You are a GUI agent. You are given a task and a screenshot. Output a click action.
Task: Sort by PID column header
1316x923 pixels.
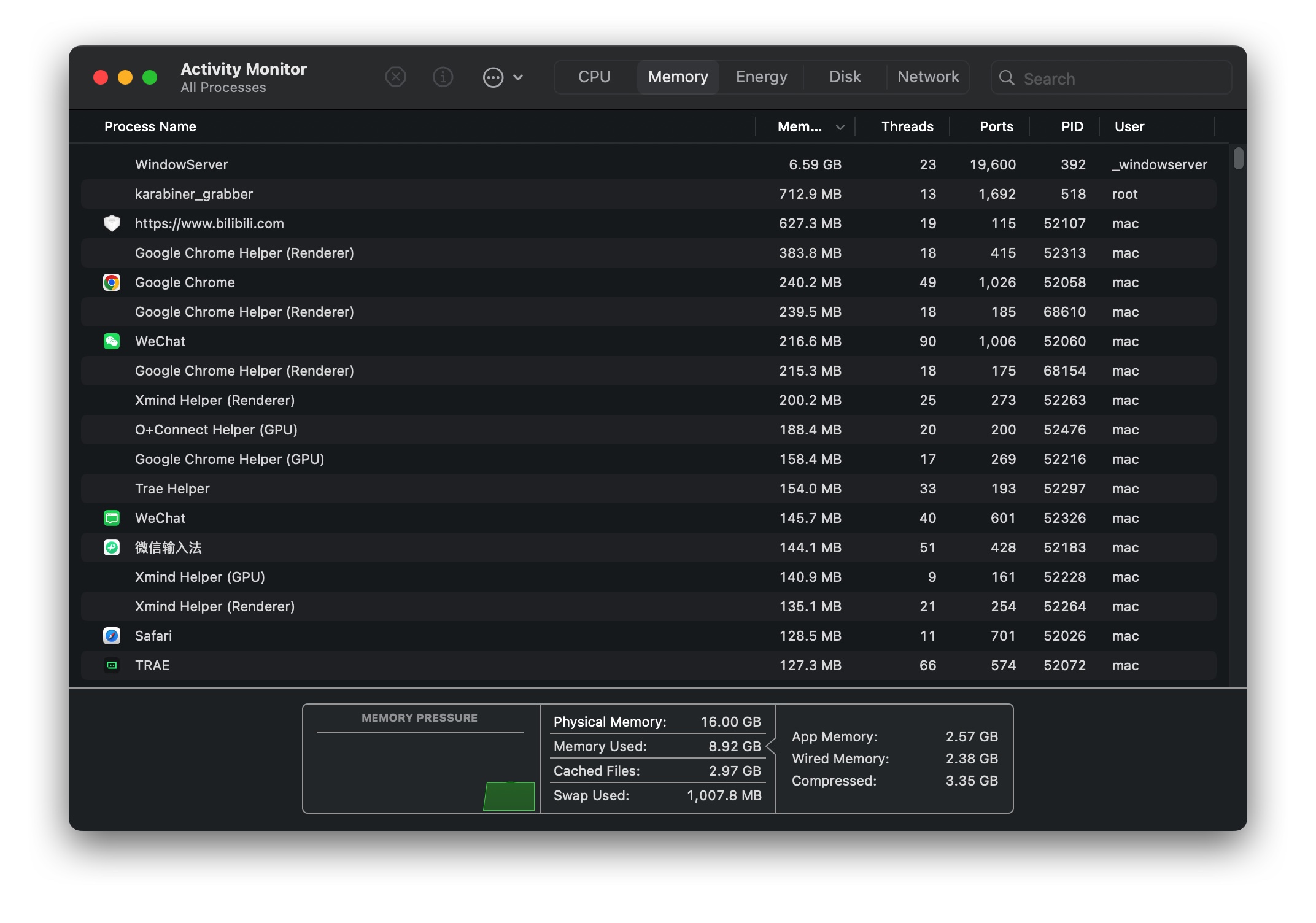pyautogui.click(x=1072, y=127)
